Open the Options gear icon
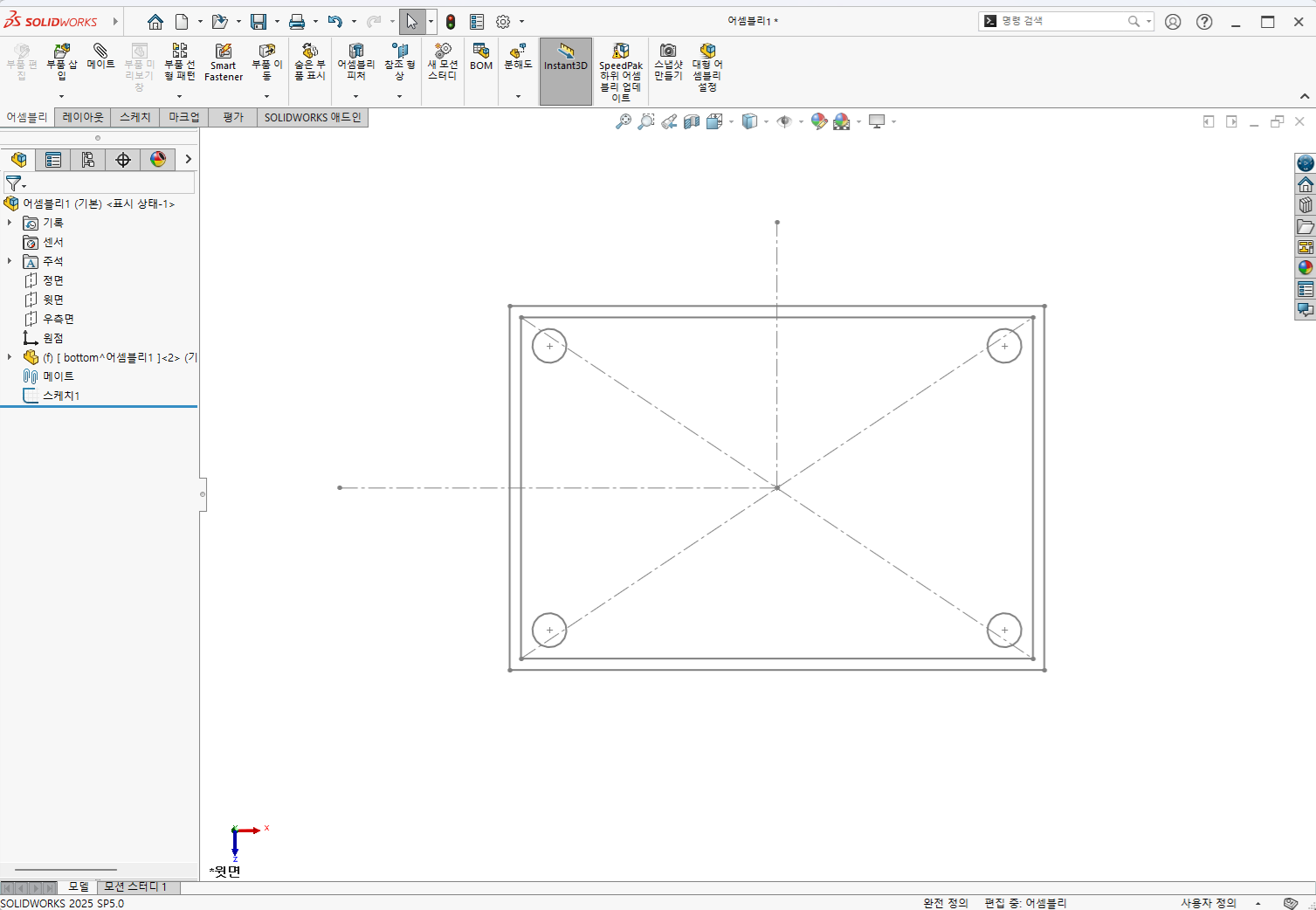Image resolution: width=1316 pixels, height=910 pixels. (503, 22)
